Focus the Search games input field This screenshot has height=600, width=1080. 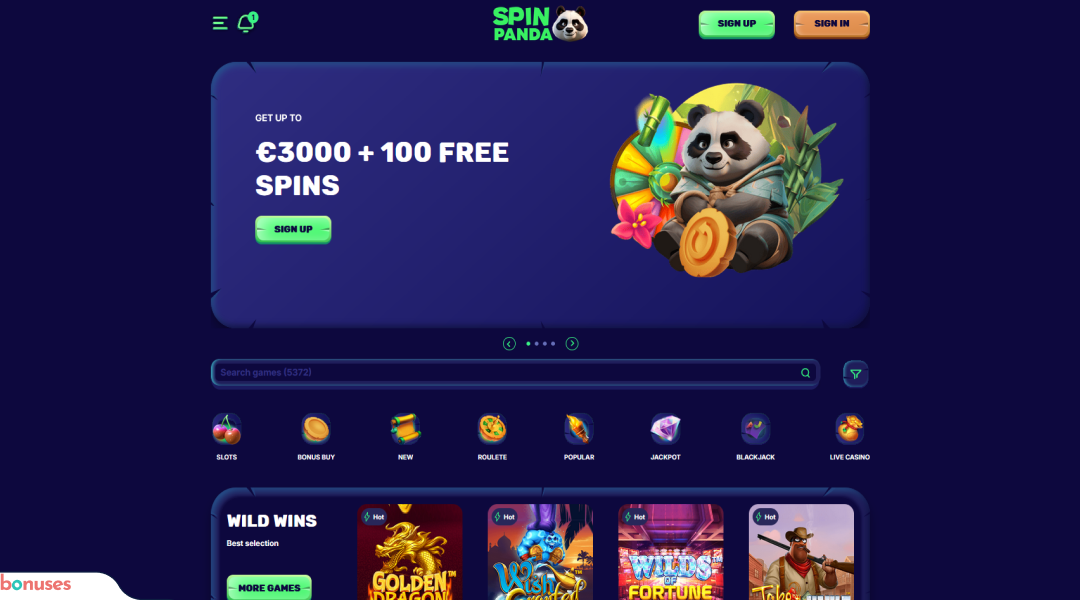coord(515,373)
